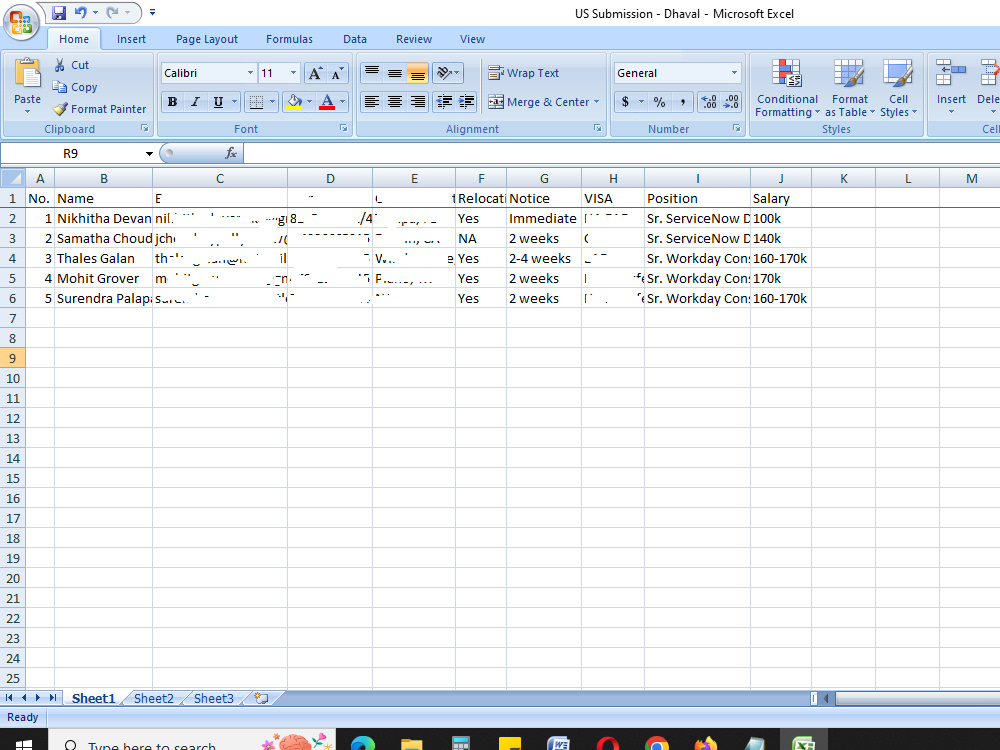Insert function with fx button
The width and height of the screenshot is (1000, 750).
click(231, 153)
